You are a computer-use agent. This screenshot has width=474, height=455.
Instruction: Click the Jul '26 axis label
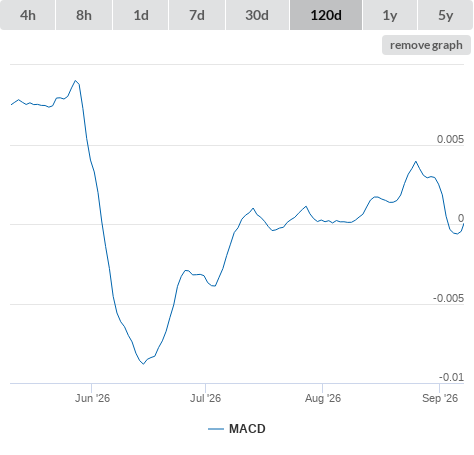click(205, 398)
